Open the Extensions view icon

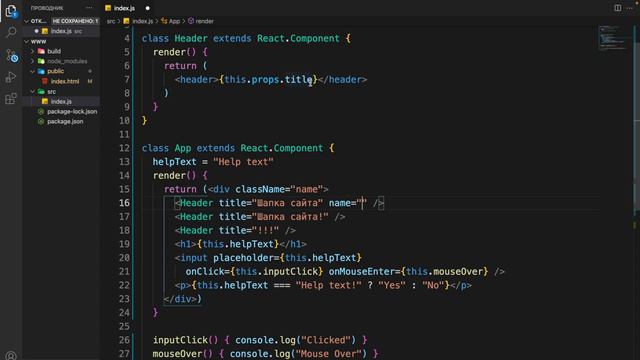tap(11, 98)
